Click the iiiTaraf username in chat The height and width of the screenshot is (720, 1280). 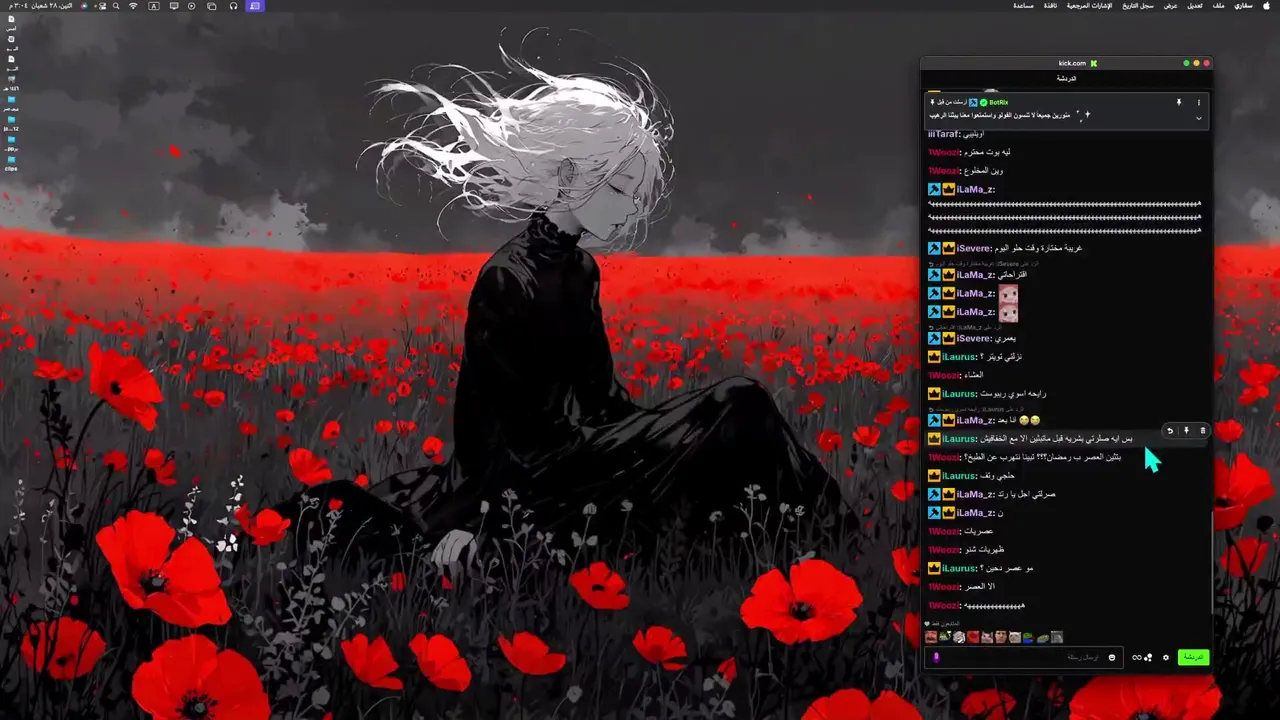pyautogui.click(x=943, y=134)
